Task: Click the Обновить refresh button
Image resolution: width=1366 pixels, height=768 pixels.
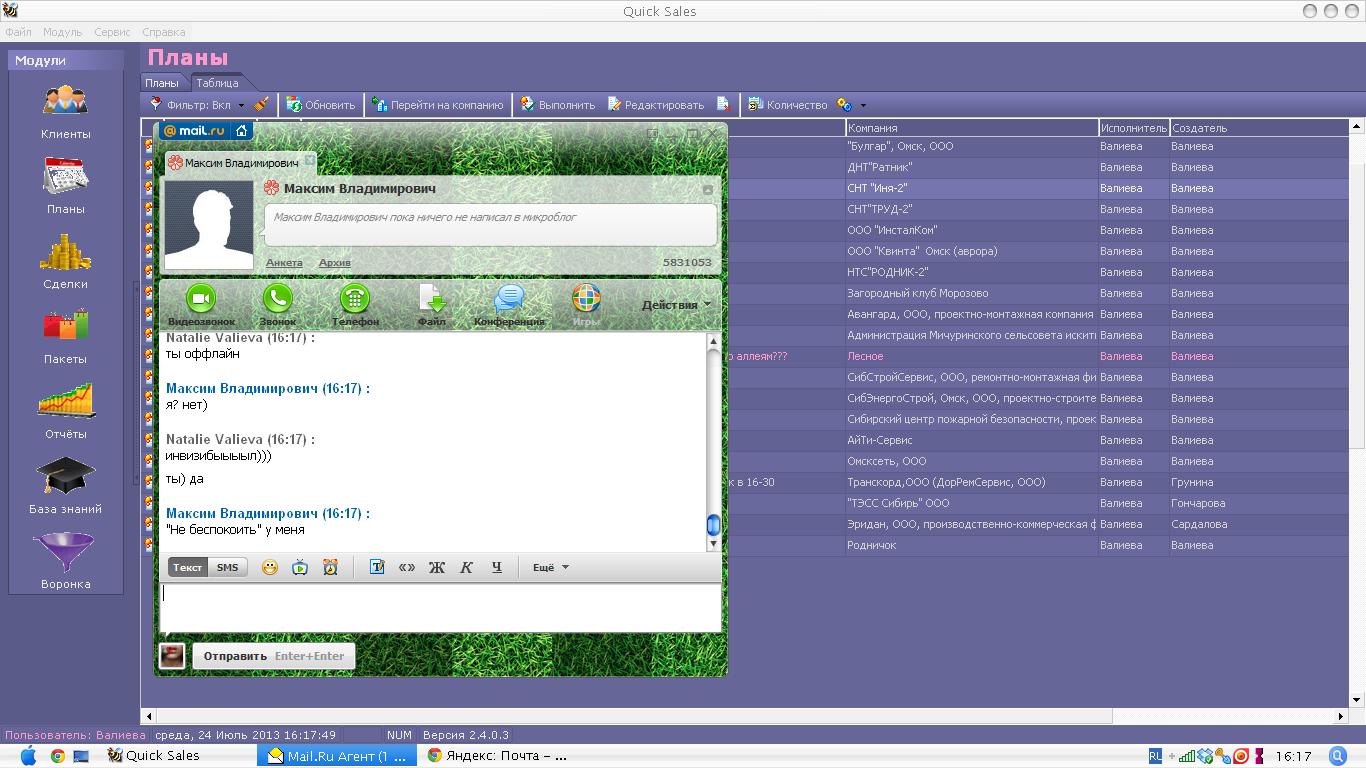Action: 321,104
